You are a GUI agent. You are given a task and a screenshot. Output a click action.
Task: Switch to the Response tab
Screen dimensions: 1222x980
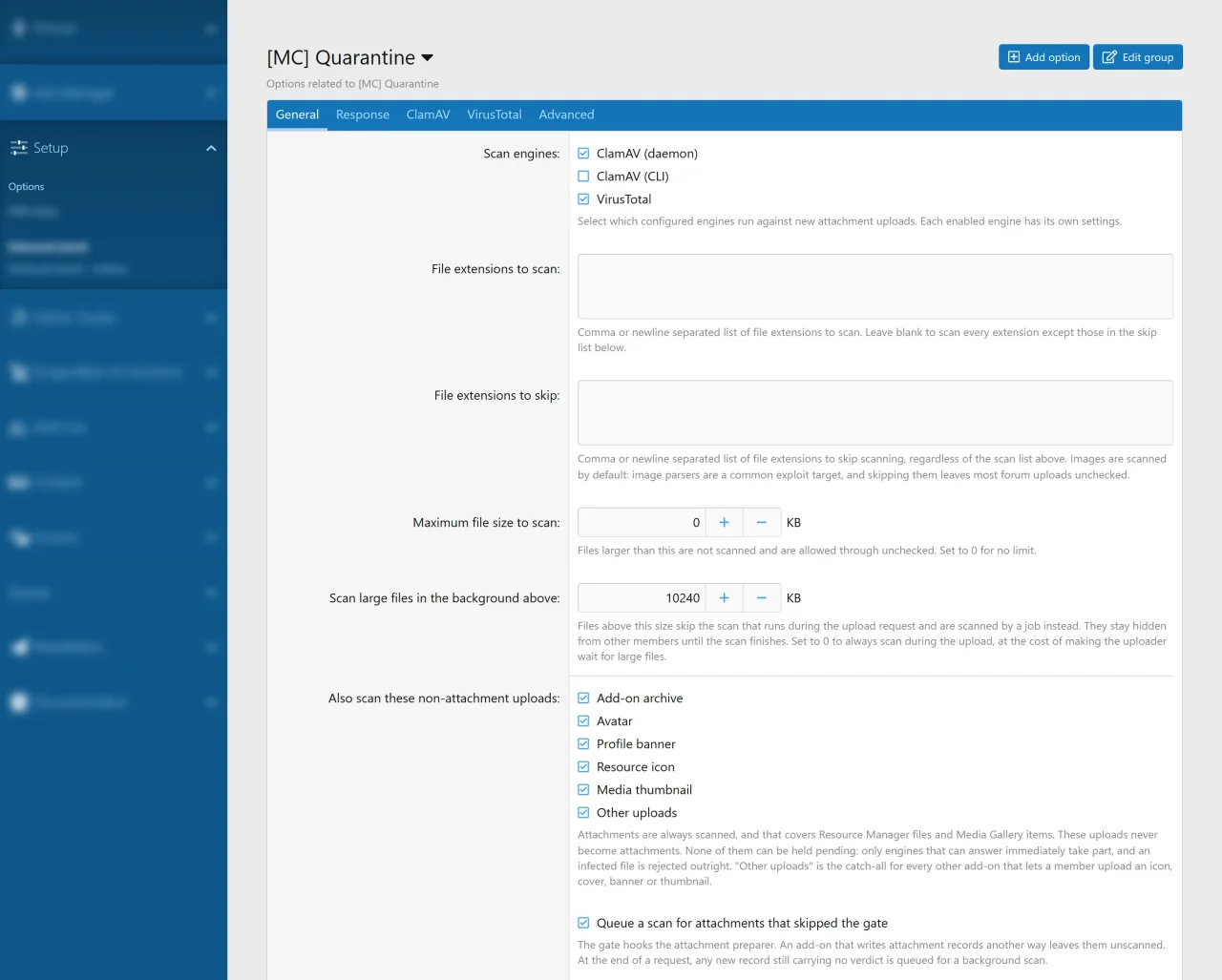[x=363, y=115]
